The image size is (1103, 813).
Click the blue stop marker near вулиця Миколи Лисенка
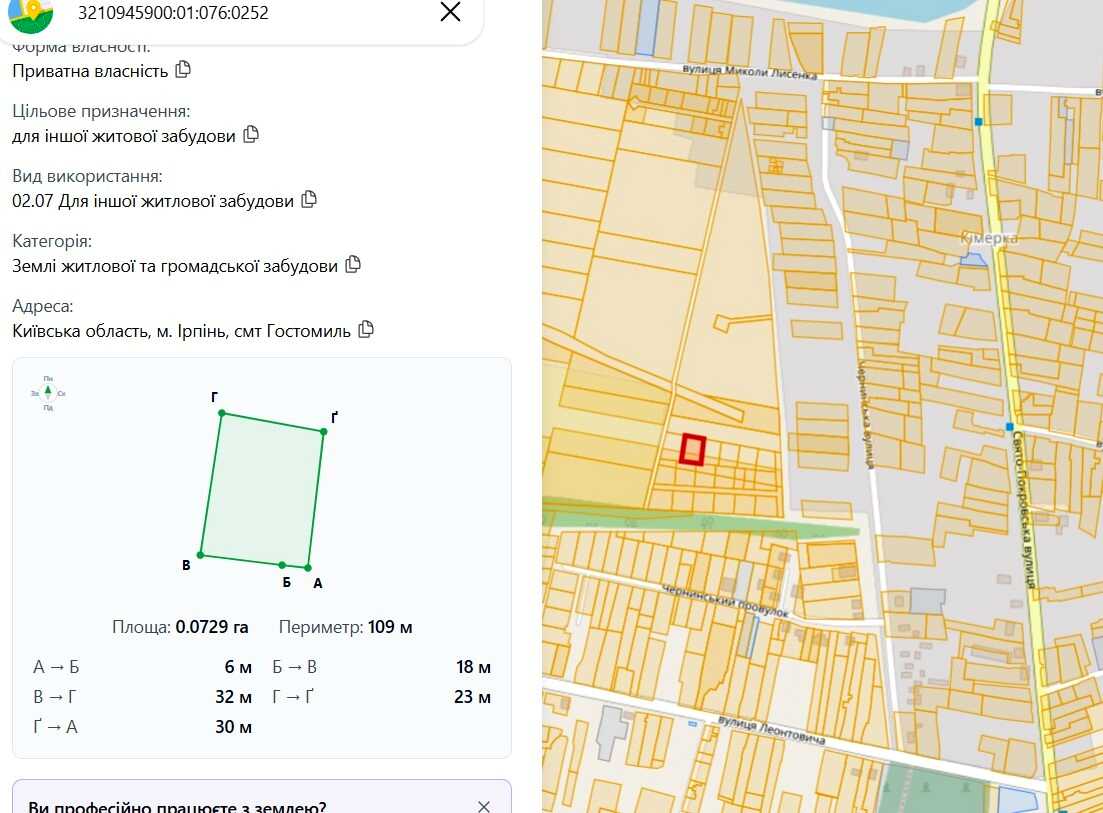(978, 122)
